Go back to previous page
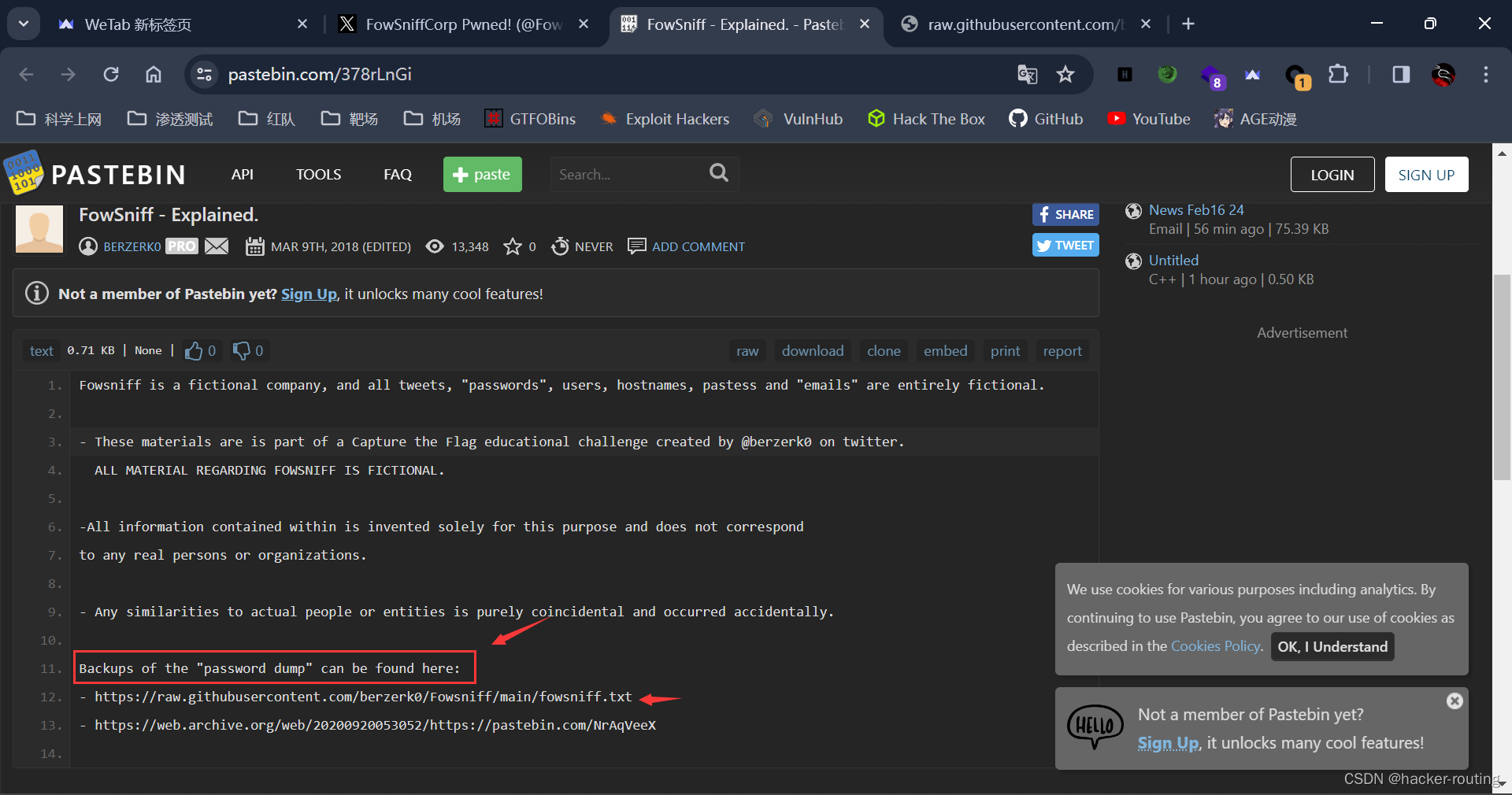The image size is (1512, 795). point(26,74)
